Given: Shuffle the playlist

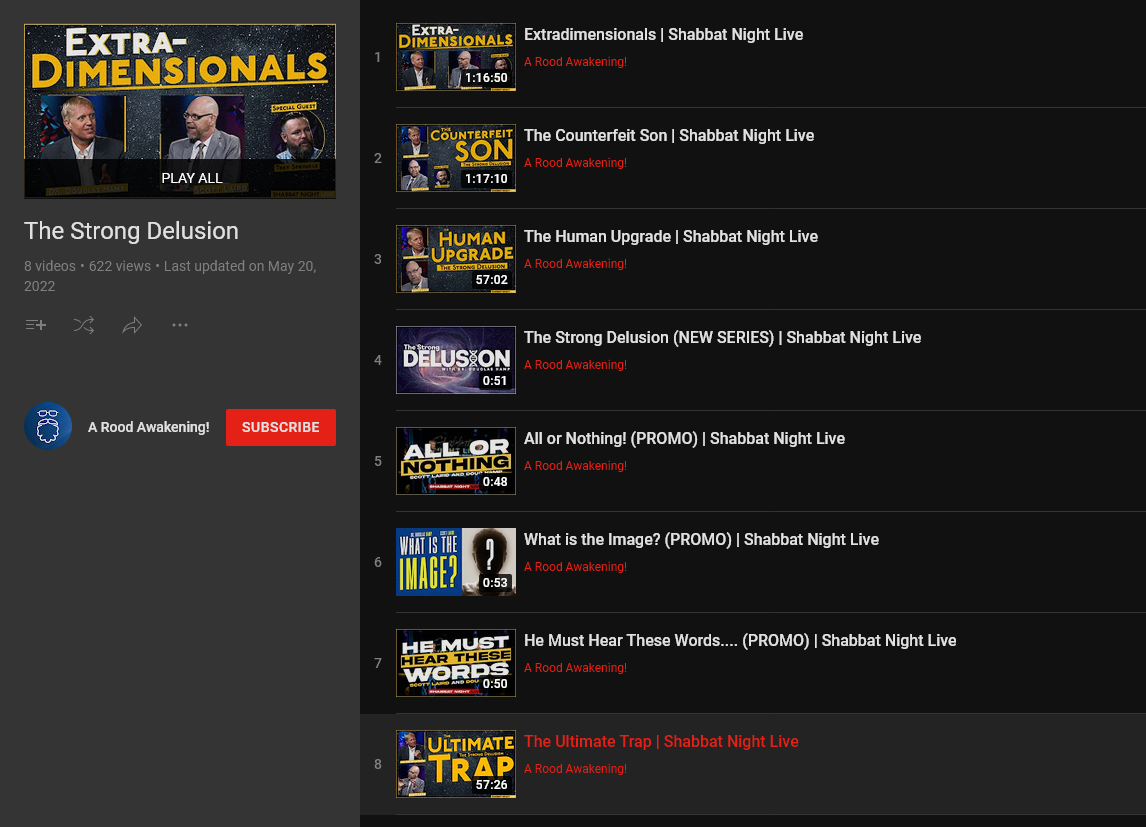Looking at the screenshot, I should [84, 325].
